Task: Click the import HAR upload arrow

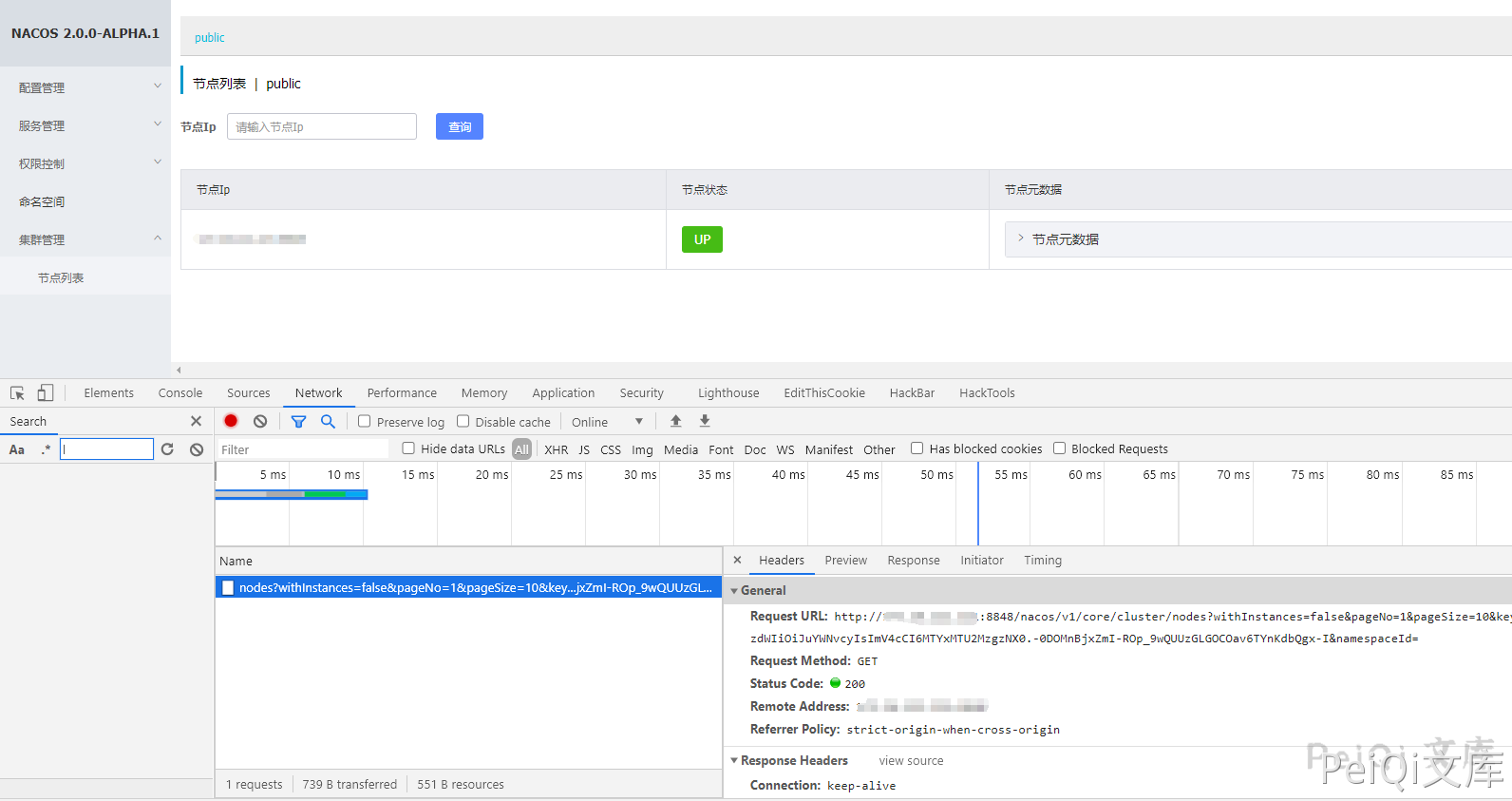Action: point(676,421)
